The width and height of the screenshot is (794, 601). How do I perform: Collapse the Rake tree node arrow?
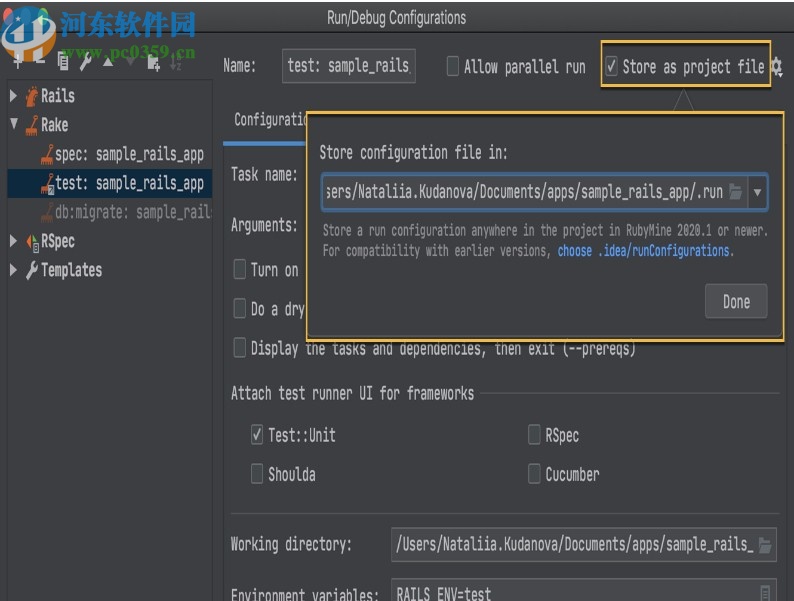[14, 124]
